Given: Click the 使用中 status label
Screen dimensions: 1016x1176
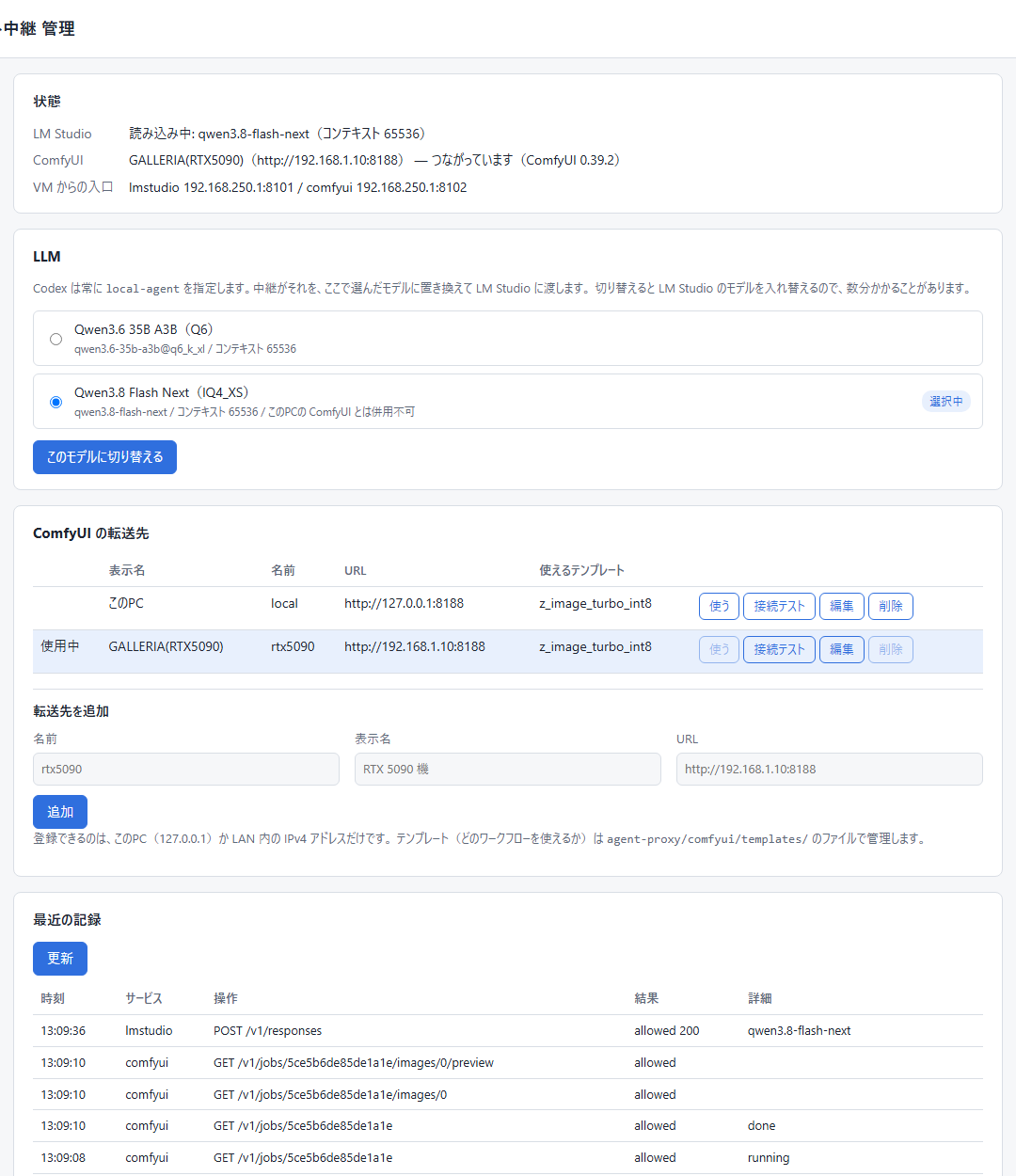Looking at the screenshot, I should [x=60, y=646].
